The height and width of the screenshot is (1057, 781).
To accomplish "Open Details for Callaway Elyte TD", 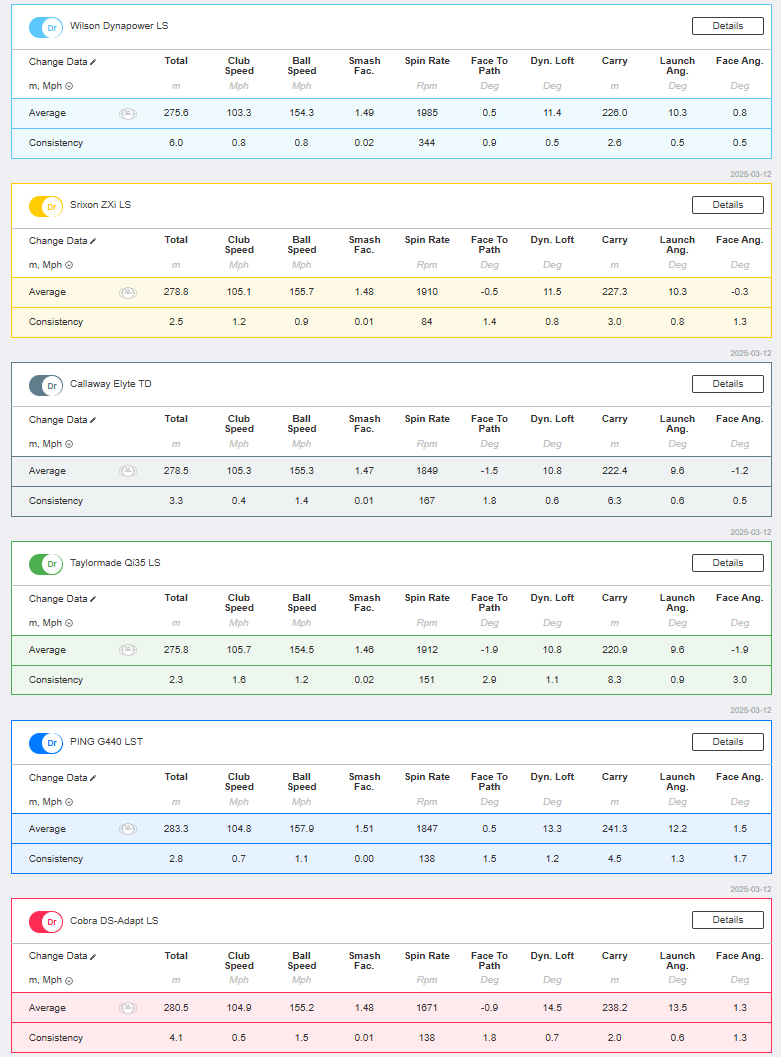I will 728,384.
